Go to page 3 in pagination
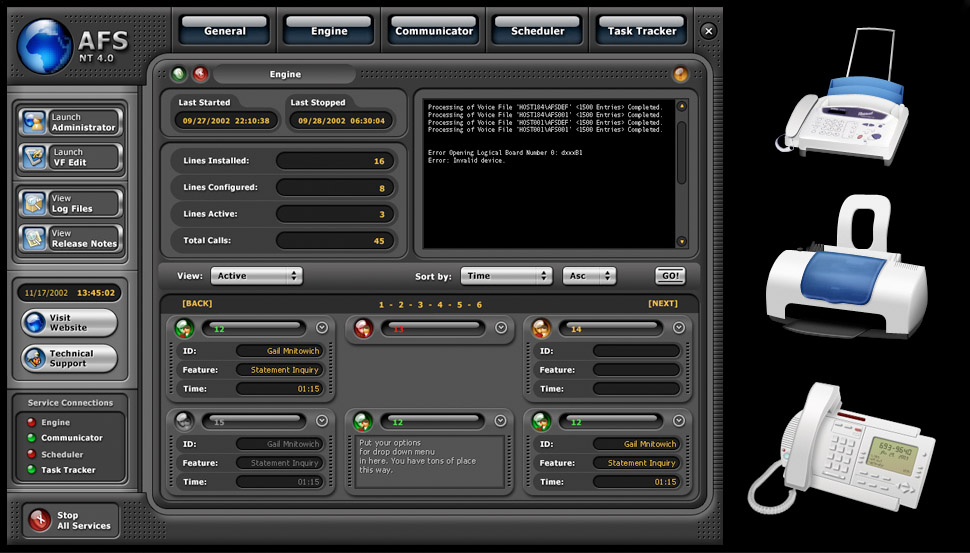 (x=421, y=305)
